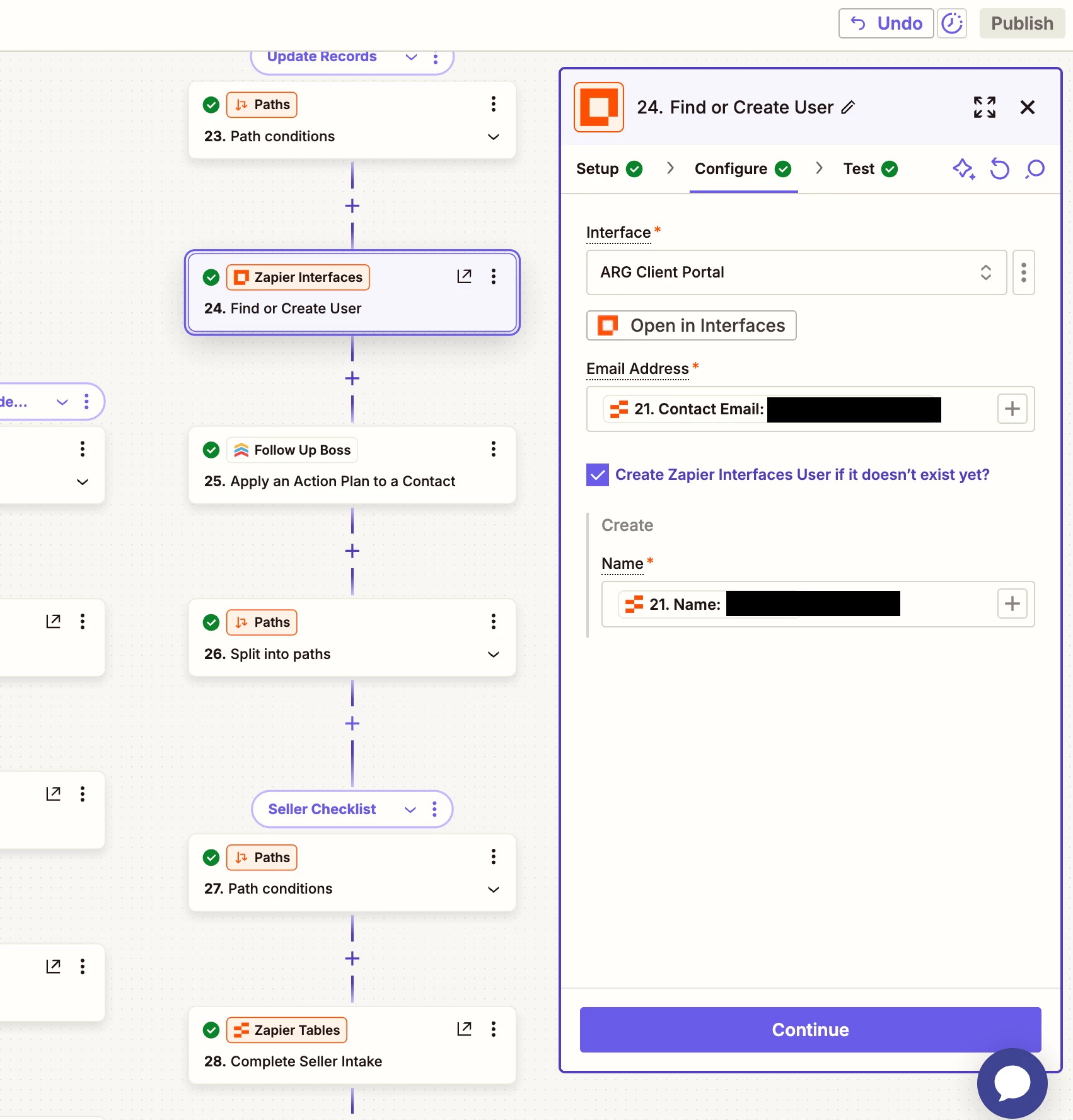This screenshot has height=1120, width=1073.
Task: Add step below step 26 Split into paths
Action: click(352, 723)
